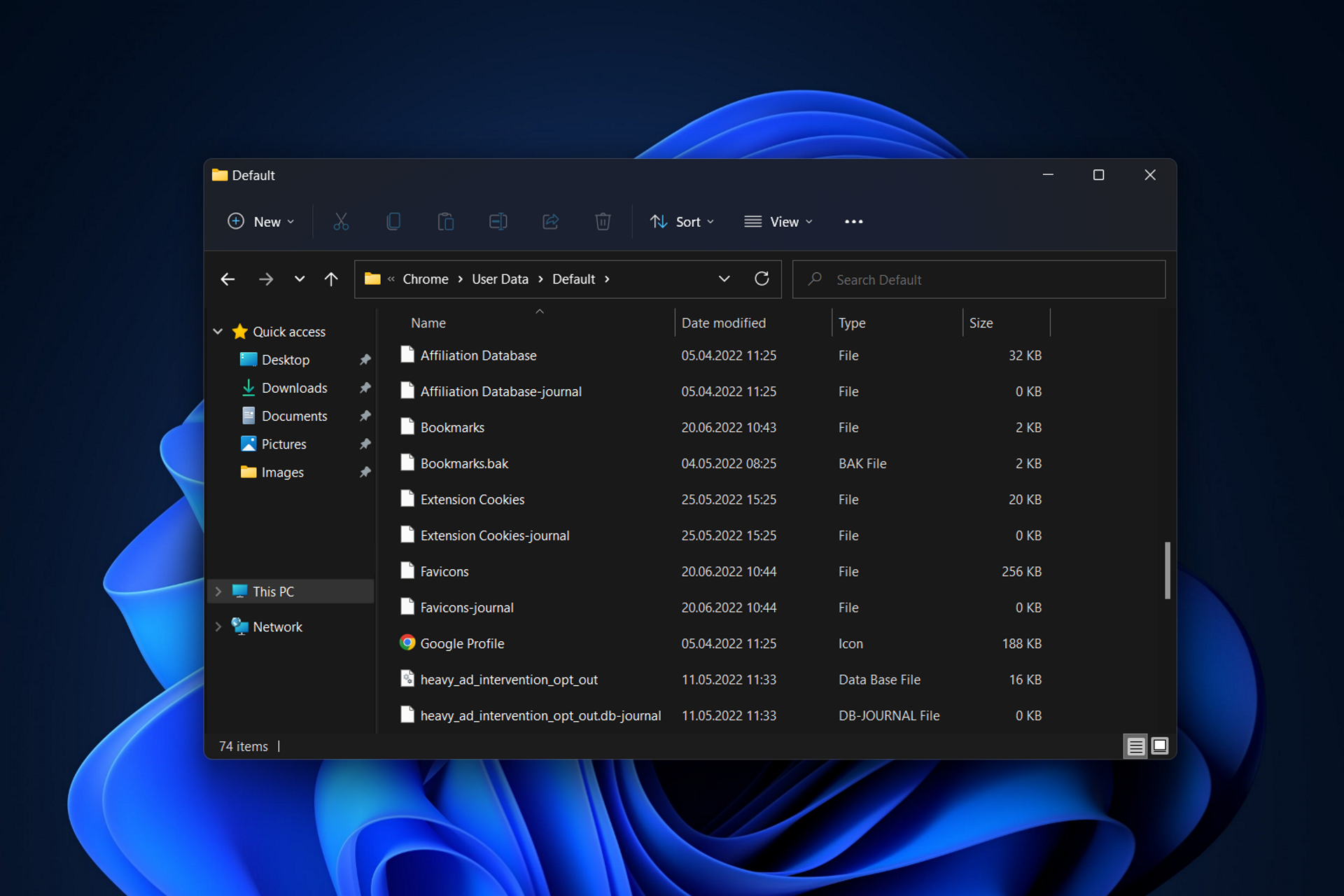
Task: Open the New dropdown menu
Action: click(x=261, y=222)
